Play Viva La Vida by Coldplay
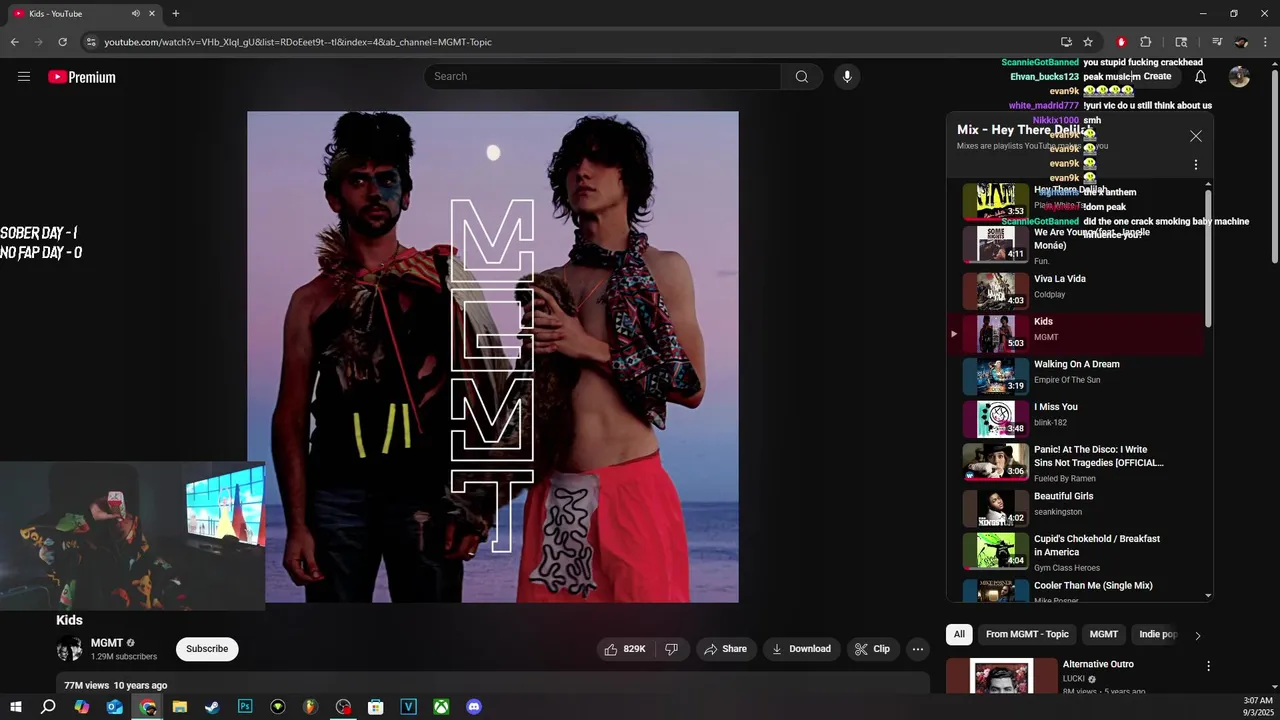Screen dimensions: 1280x720 pyautogui.click(x=1077, y=291)
